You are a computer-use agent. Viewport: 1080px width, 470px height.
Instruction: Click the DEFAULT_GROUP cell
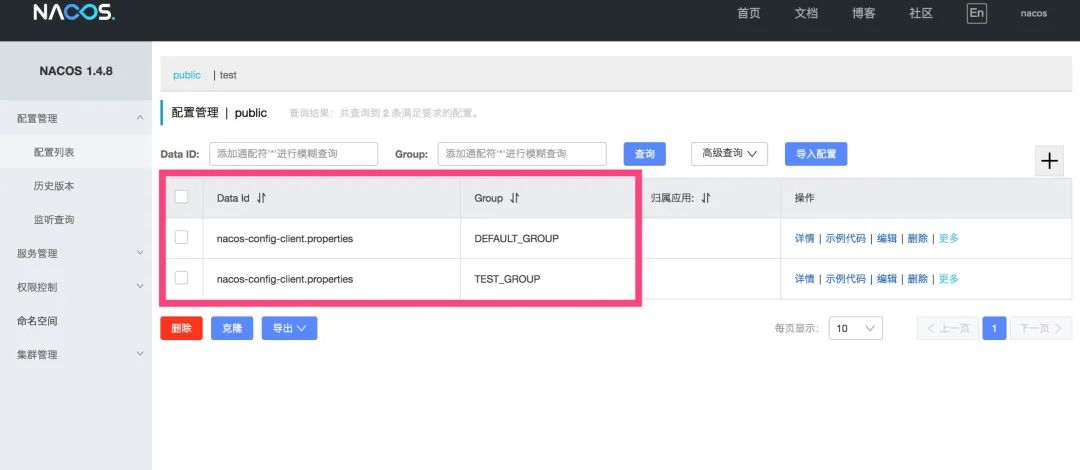517,238
